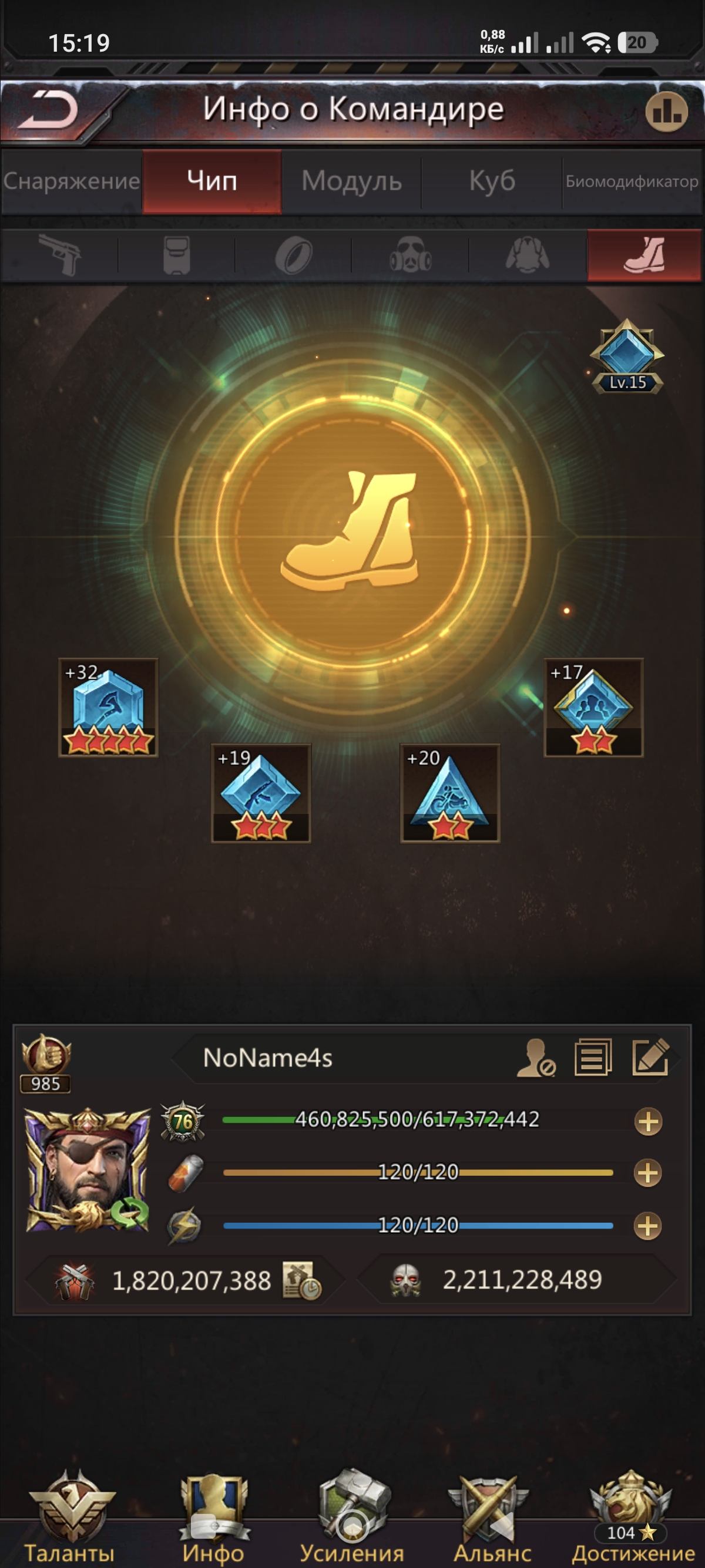The width and height of the screenshot is (705, 1568).
Task: Select the gas mask slot icon
Action: coord(410,254)
